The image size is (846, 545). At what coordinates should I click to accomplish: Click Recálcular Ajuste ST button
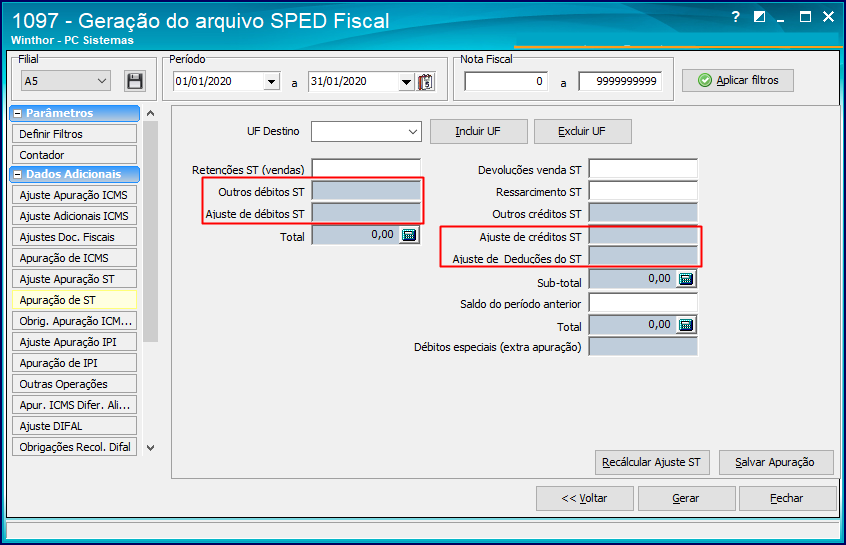[x=652, y=462]
